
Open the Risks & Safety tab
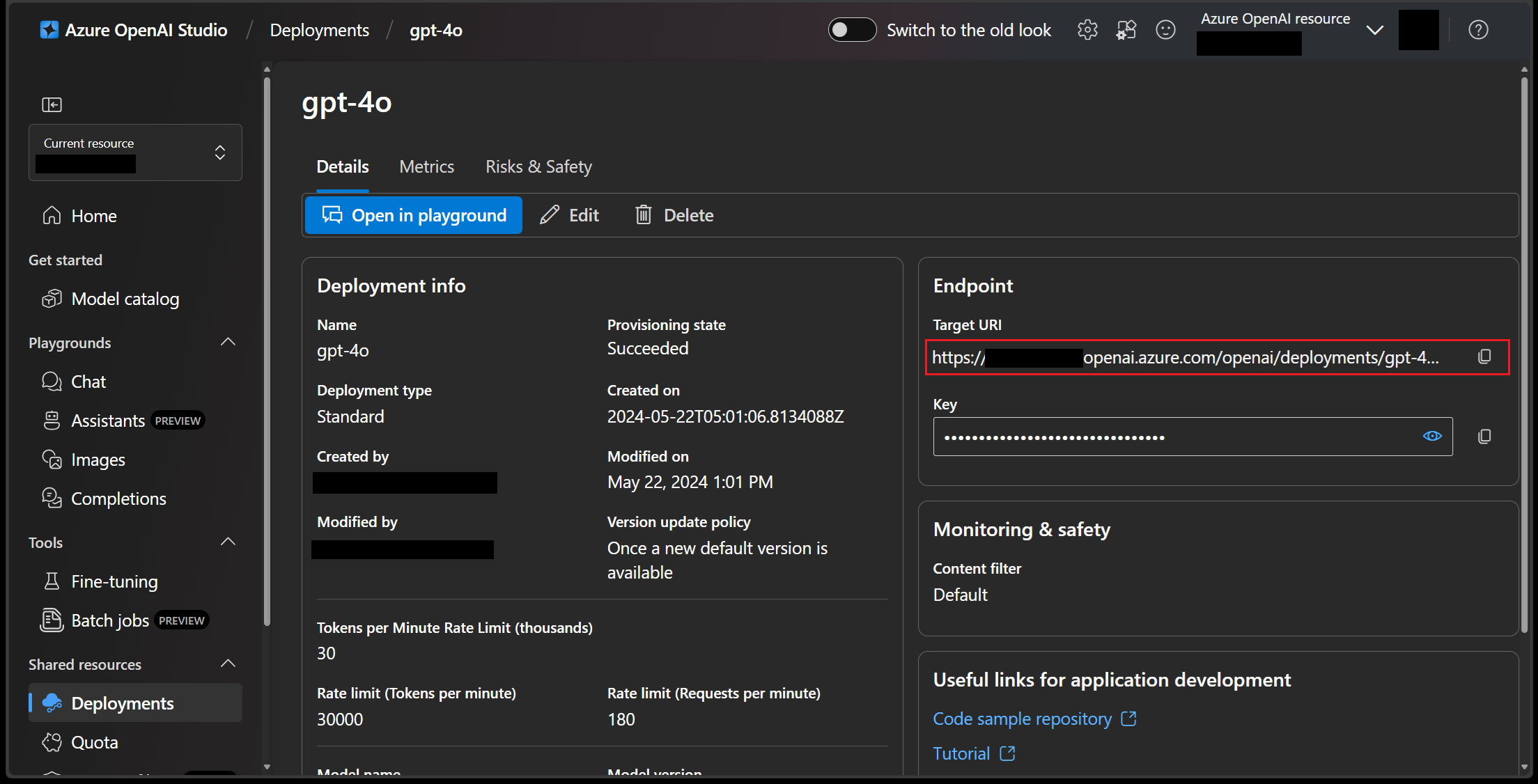[x=538, y=166]
